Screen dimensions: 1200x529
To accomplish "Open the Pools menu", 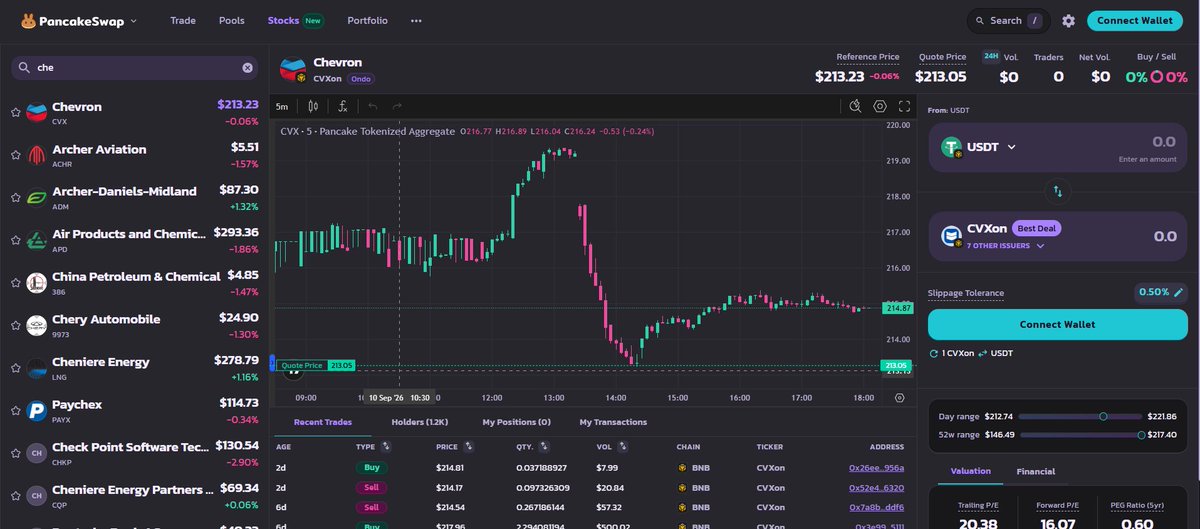I will [x=231, y=20].
